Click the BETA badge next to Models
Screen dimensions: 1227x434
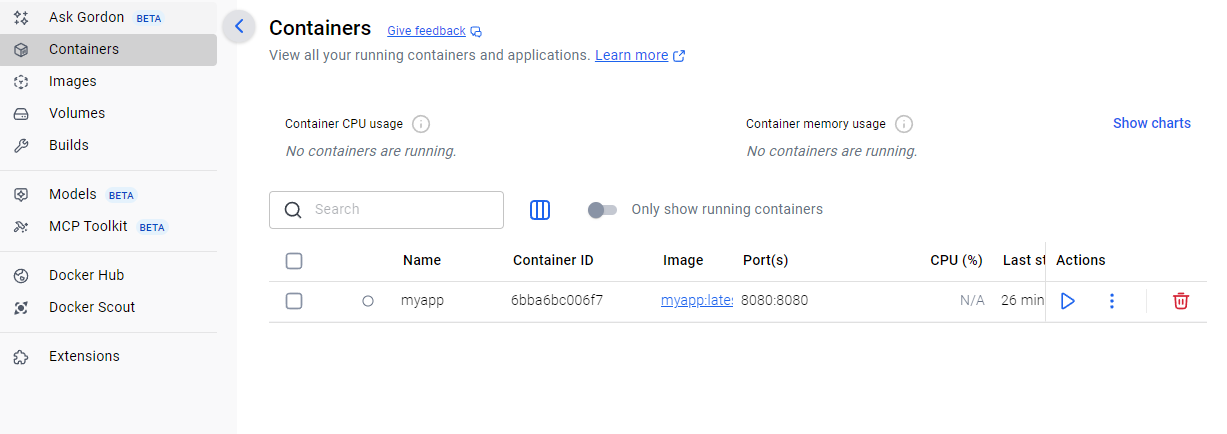click(x=121, y=195)
